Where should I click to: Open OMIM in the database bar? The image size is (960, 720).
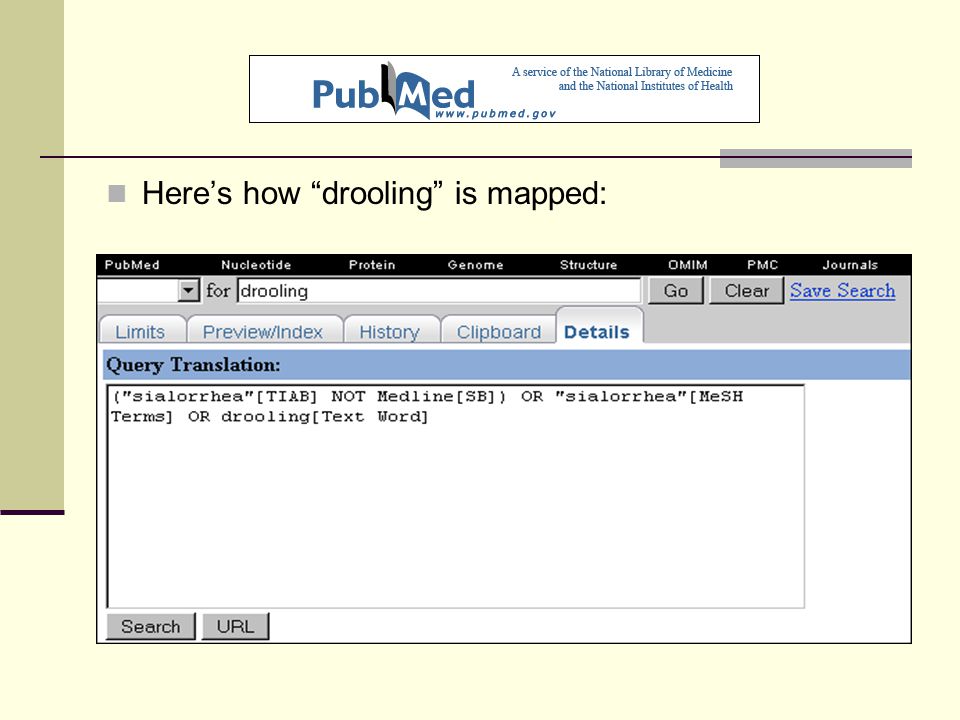click(688, 265)
